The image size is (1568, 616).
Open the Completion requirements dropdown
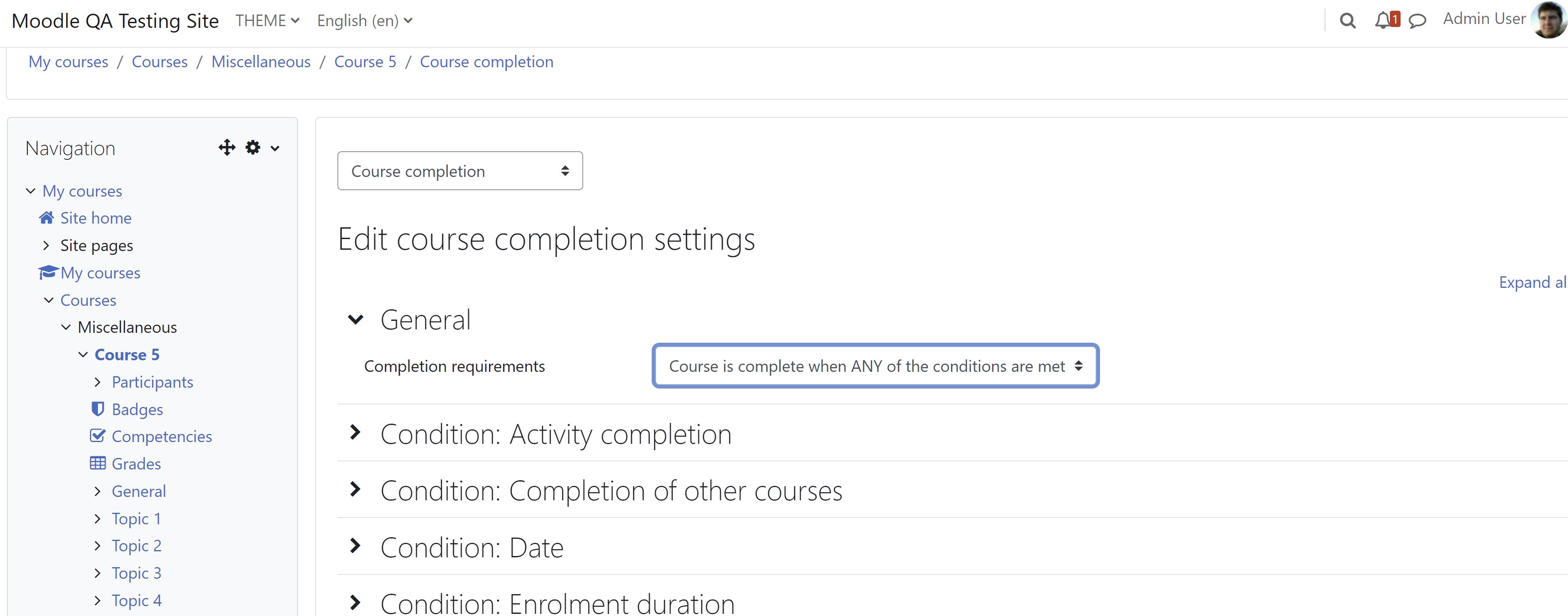click(875, 366)
